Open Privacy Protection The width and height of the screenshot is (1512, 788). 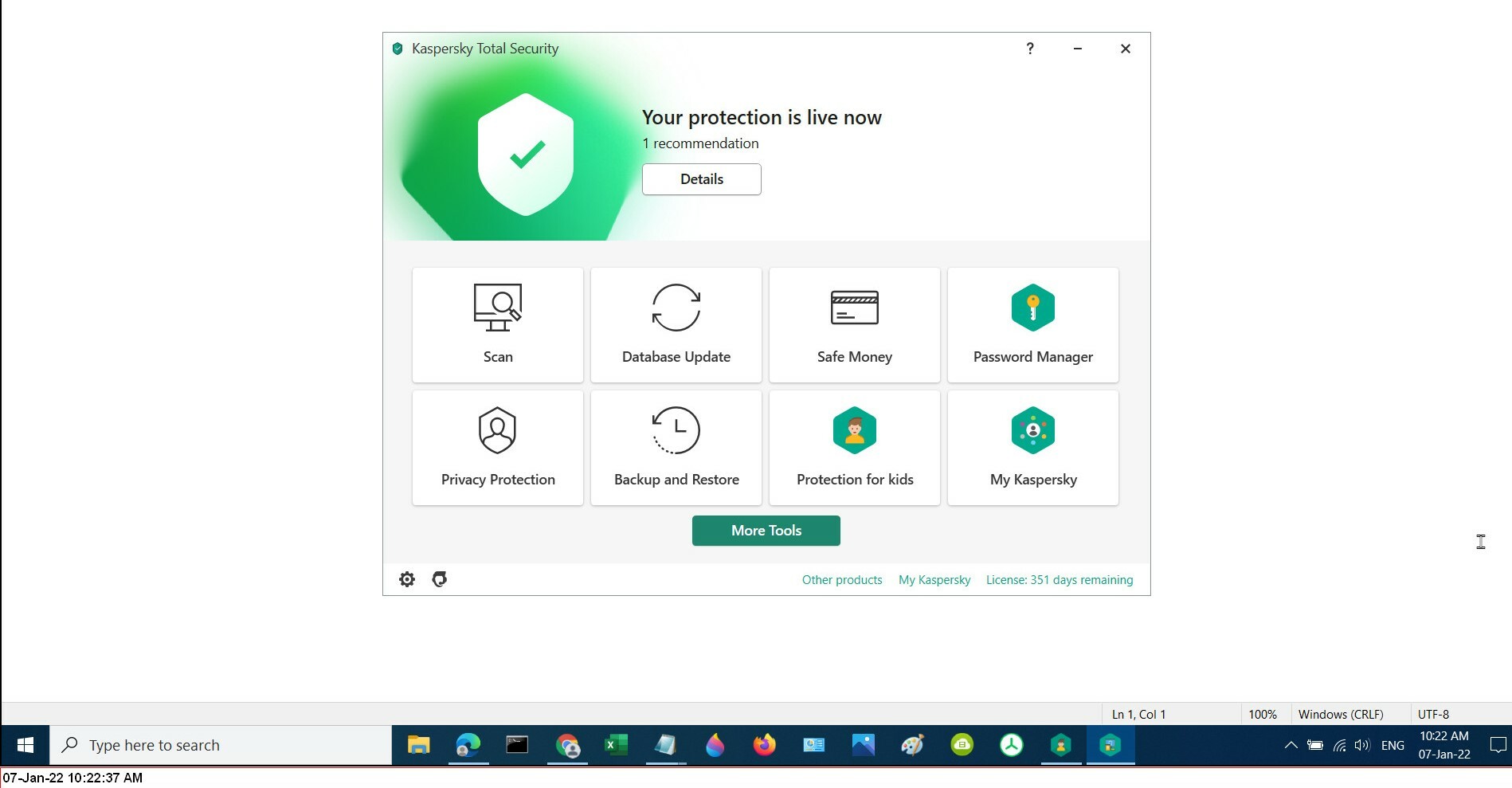tap(498, 448)
